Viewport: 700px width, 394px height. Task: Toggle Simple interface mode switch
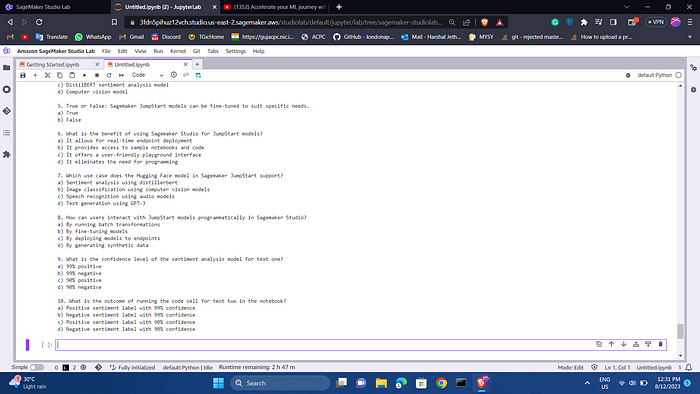coord(37,367)
